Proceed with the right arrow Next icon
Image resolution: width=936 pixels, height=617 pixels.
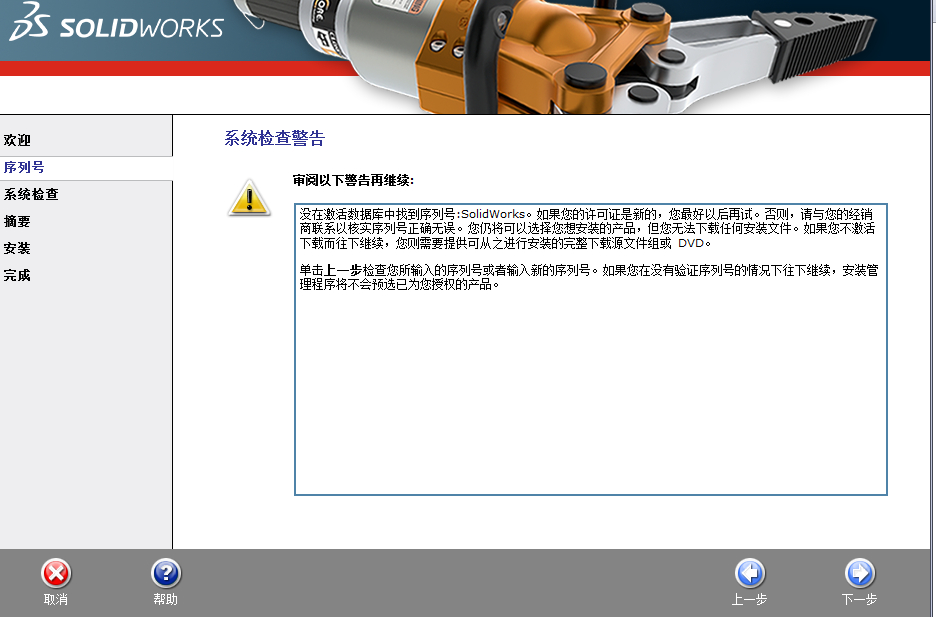[x=860, y=573]
